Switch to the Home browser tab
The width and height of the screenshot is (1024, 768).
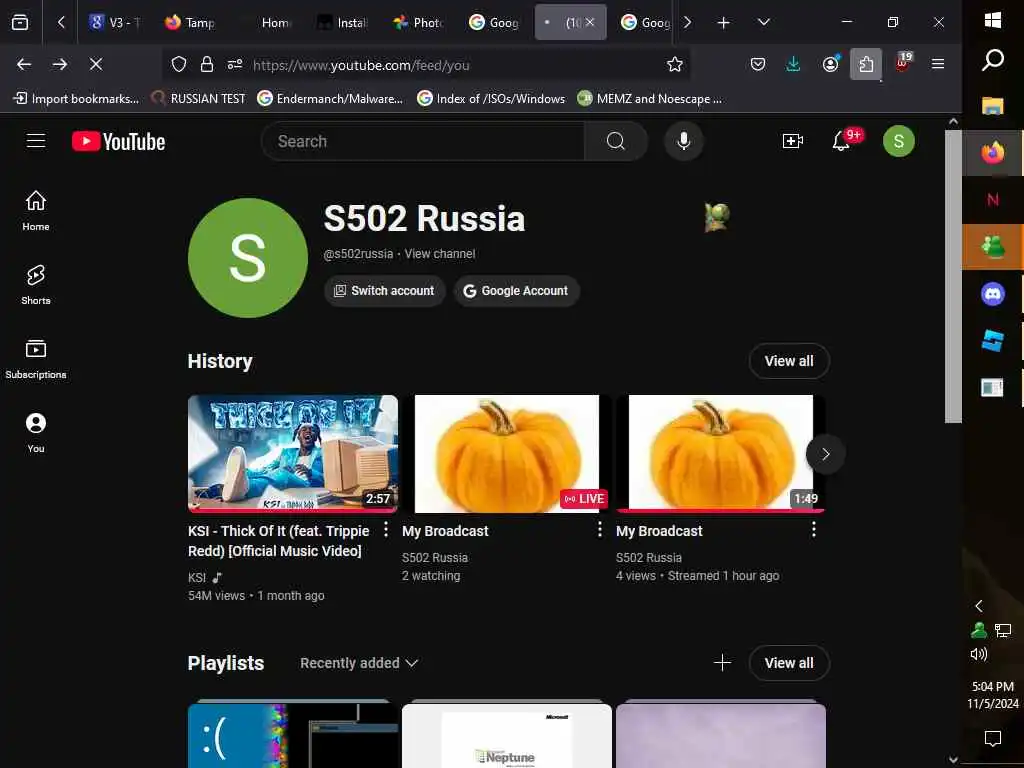(x=268, y=23)
